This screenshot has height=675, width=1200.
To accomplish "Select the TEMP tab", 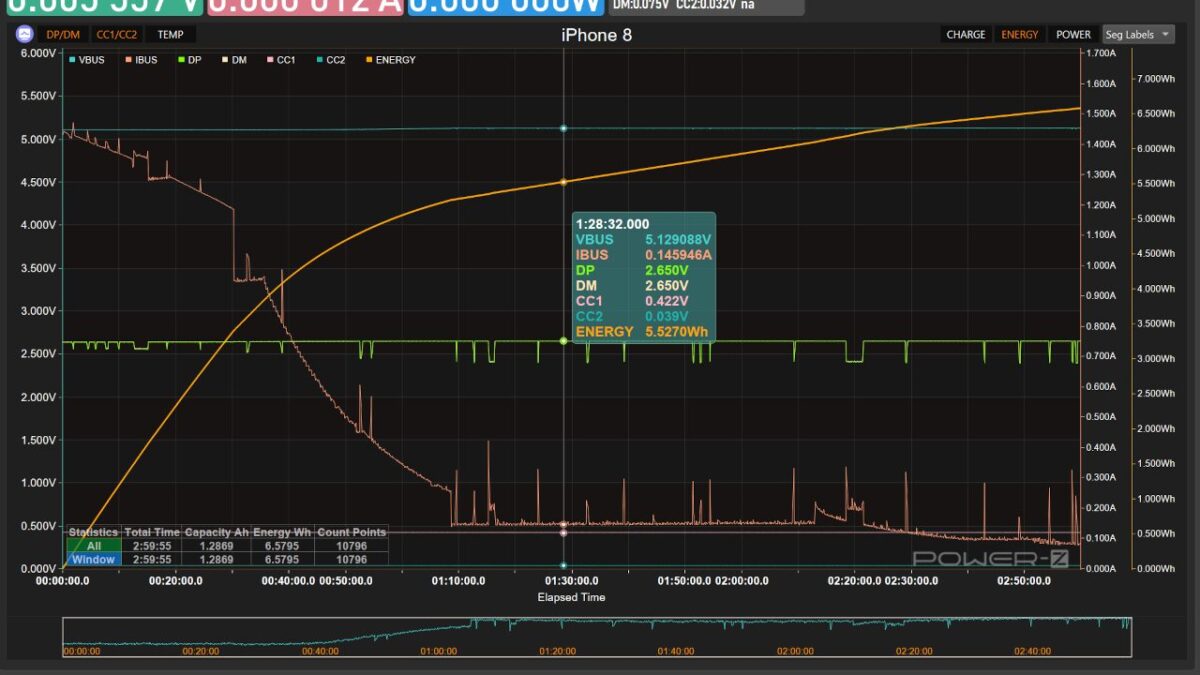I will pyautogui.click(x=170, y=34).
